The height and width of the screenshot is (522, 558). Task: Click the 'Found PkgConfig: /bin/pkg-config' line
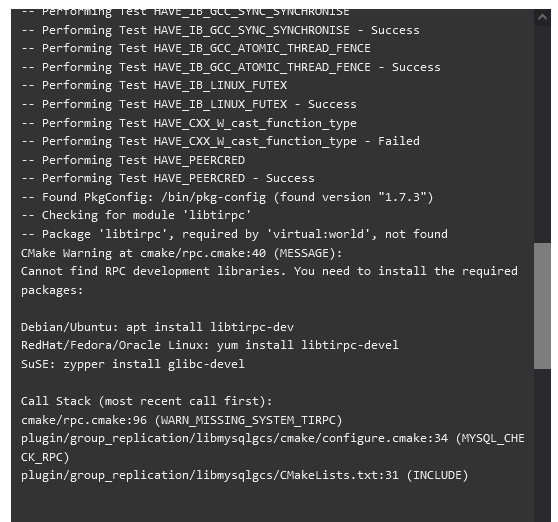[227, 197]
